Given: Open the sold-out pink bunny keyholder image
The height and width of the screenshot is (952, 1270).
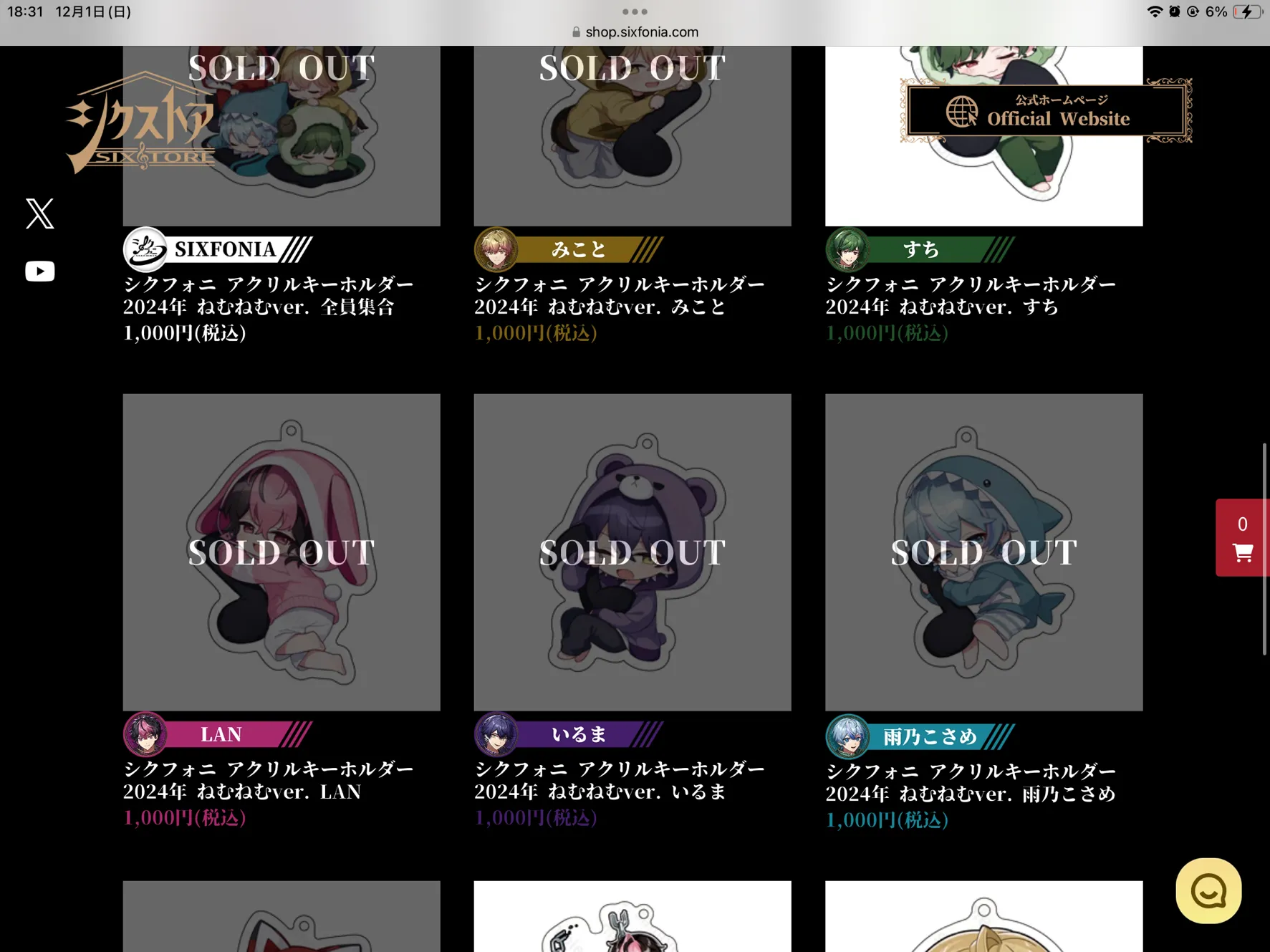Looking at the screenshot, I should [282, 552].
